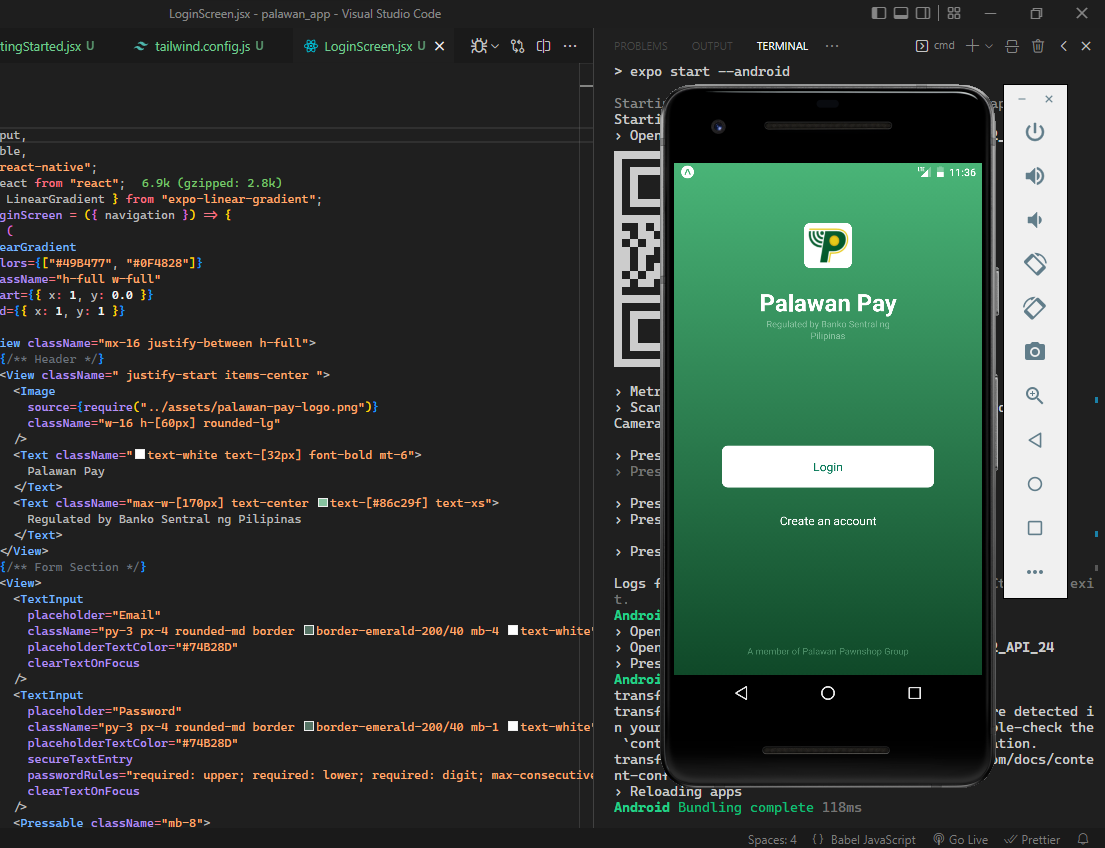Lower volume with emulator volume down icon

point(1035,220)
